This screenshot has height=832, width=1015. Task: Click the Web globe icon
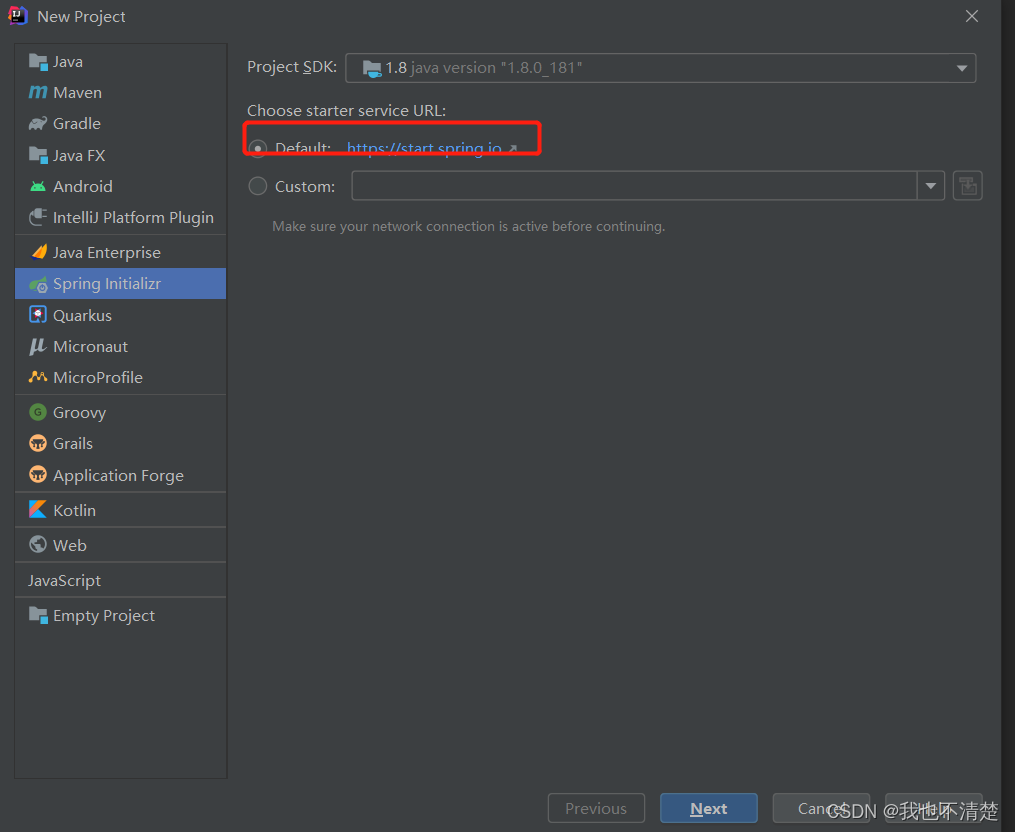click(38, 545)
